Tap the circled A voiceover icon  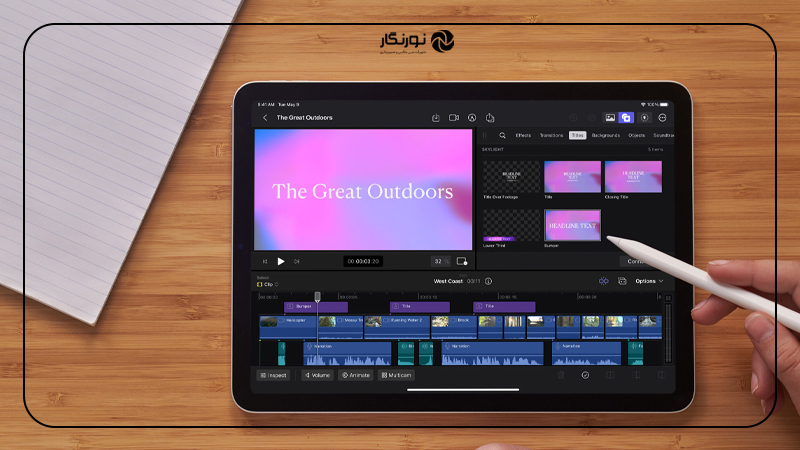click(472, 118)
